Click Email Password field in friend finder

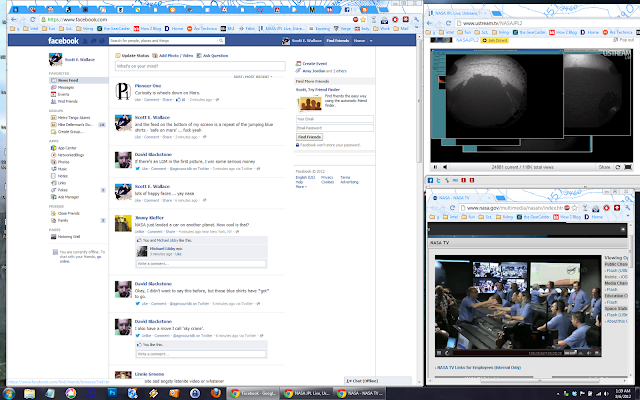pos(334,128)
